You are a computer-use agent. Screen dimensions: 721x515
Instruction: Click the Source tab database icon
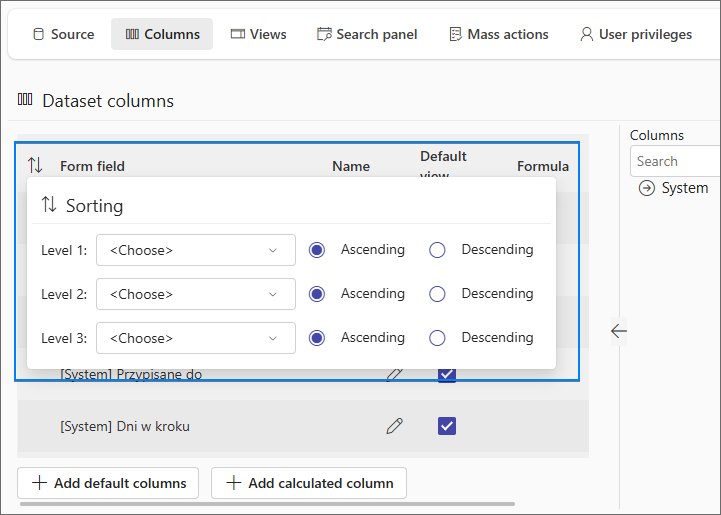(x=39, y=34)
